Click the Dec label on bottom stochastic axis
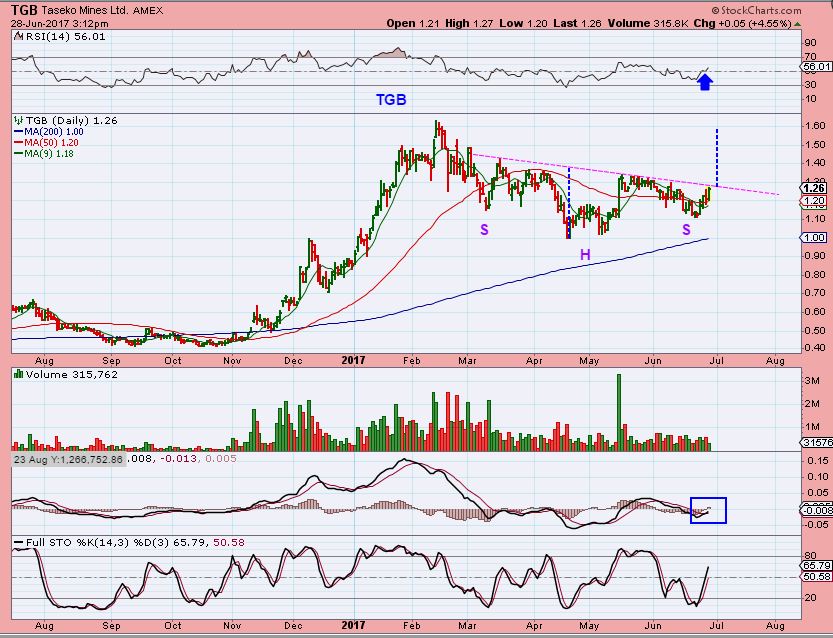This screenshot has height=638, width=833. tap(293, 626)
